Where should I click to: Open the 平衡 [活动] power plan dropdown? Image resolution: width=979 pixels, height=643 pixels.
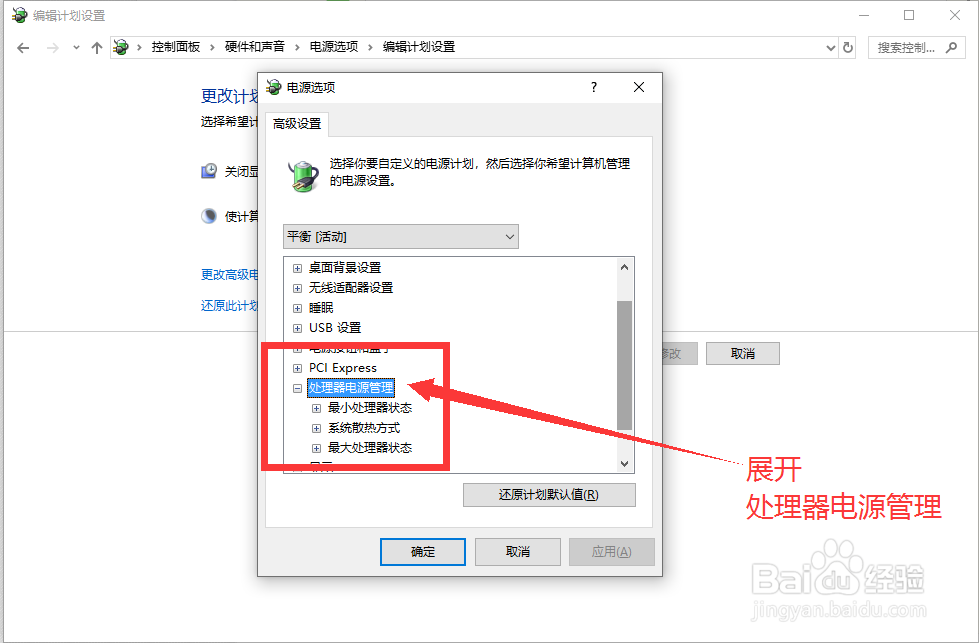(x=401, y=237)
